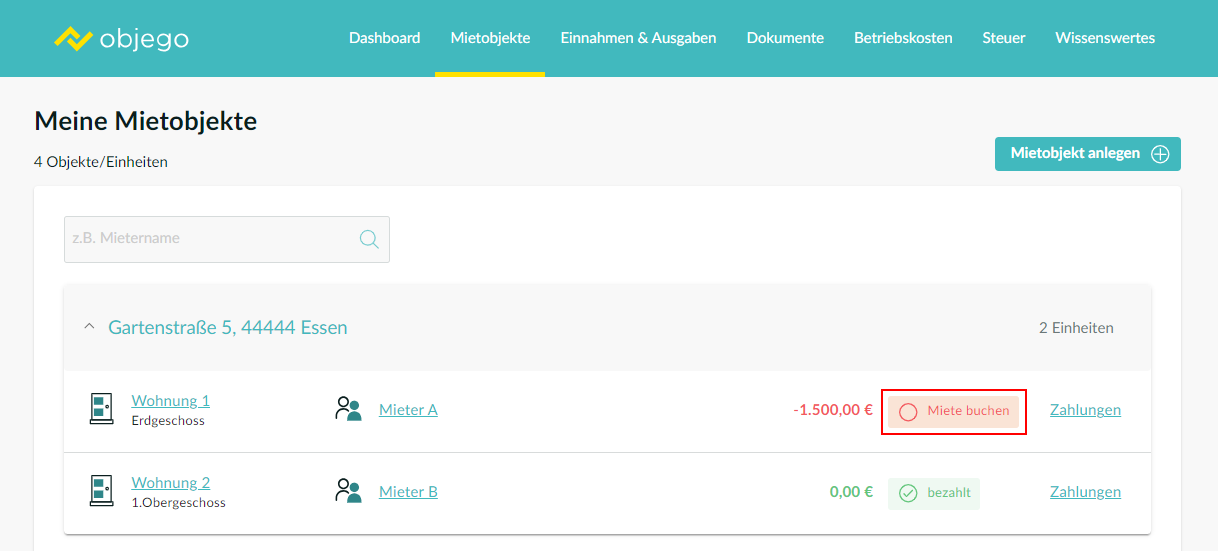Switch to the Dashboard tab
This screenshot has width=1218, height=551.
tap(384, 38)
